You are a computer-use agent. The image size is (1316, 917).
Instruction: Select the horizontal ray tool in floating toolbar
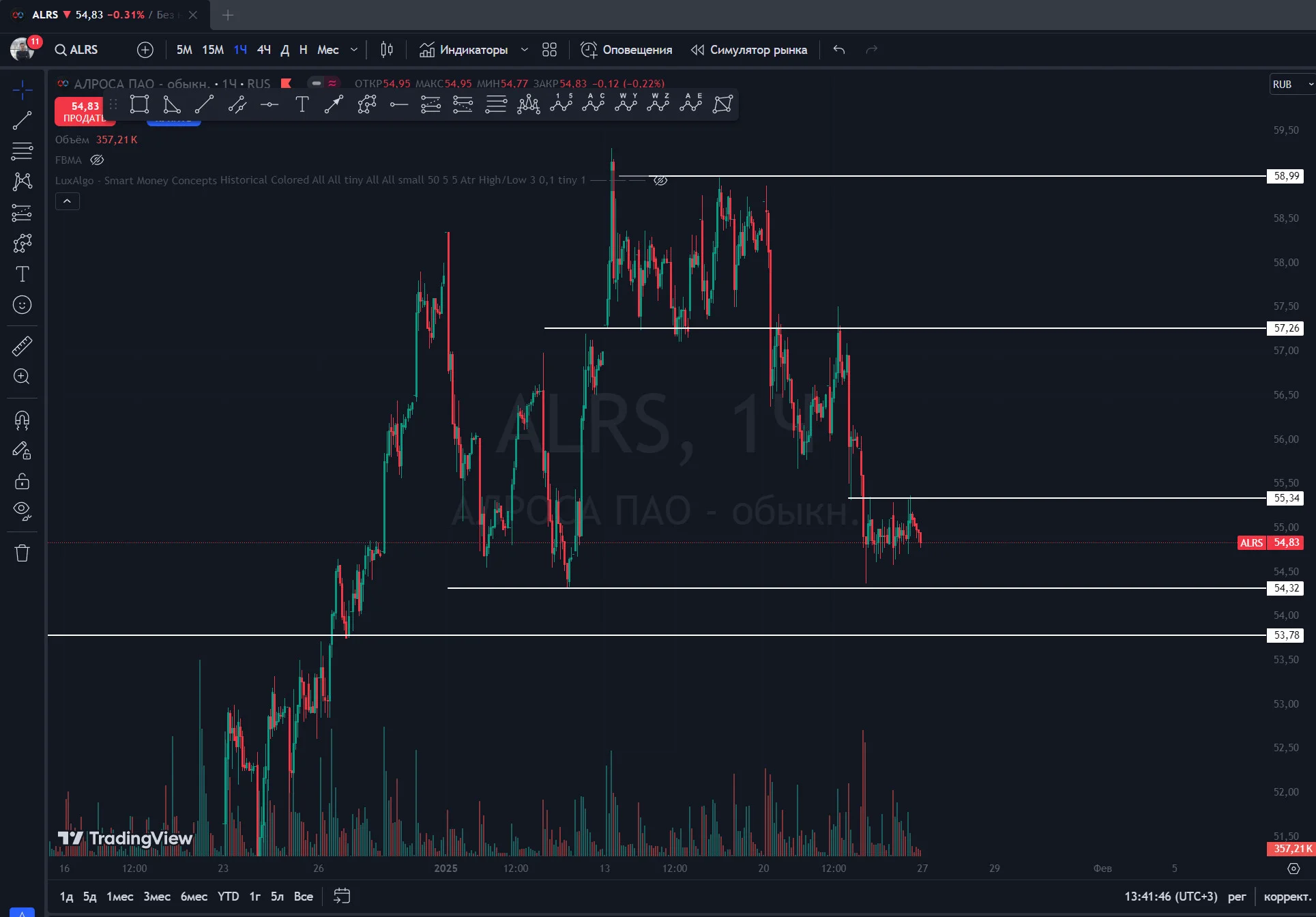click(398, 104)
